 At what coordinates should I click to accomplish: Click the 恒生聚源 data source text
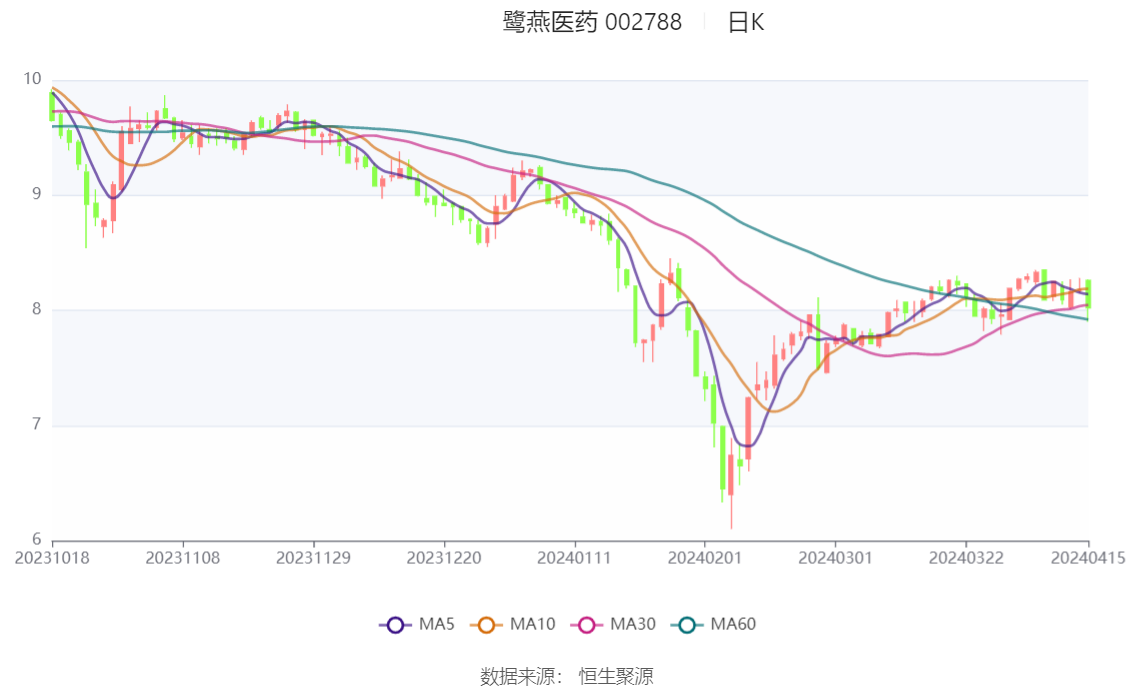(616, 677)
